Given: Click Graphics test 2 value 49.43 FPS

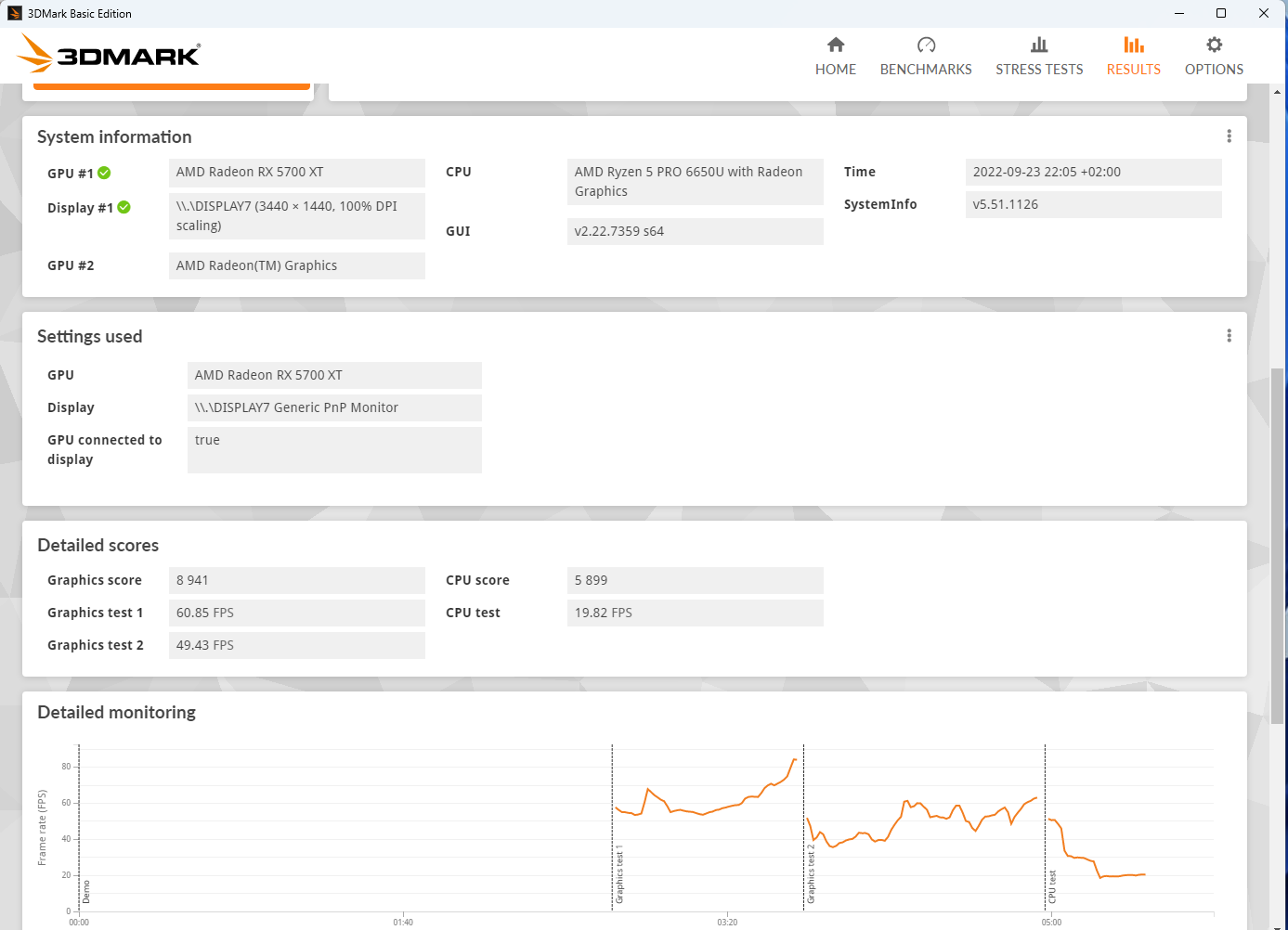Looking at the screenshot, I should click(297, 645).
